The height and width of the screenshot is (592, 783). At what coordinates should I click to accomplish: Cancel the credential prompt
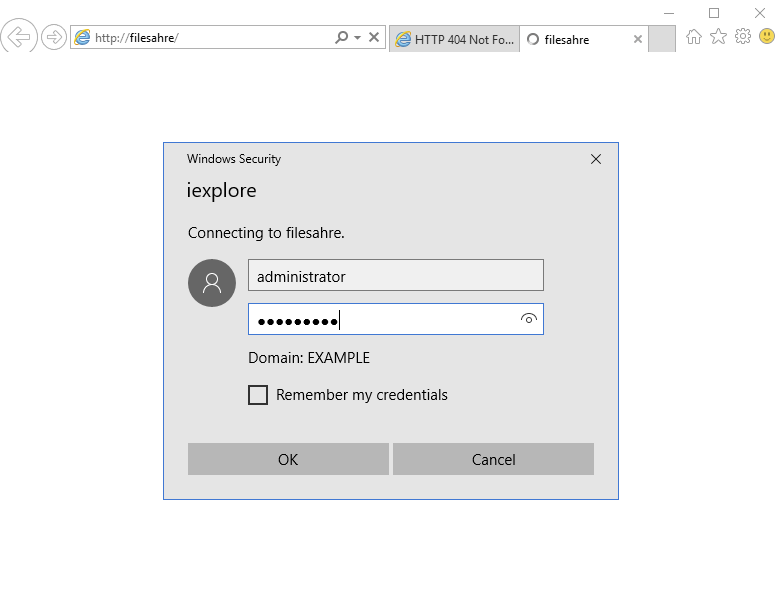click(x=493, y=459)
